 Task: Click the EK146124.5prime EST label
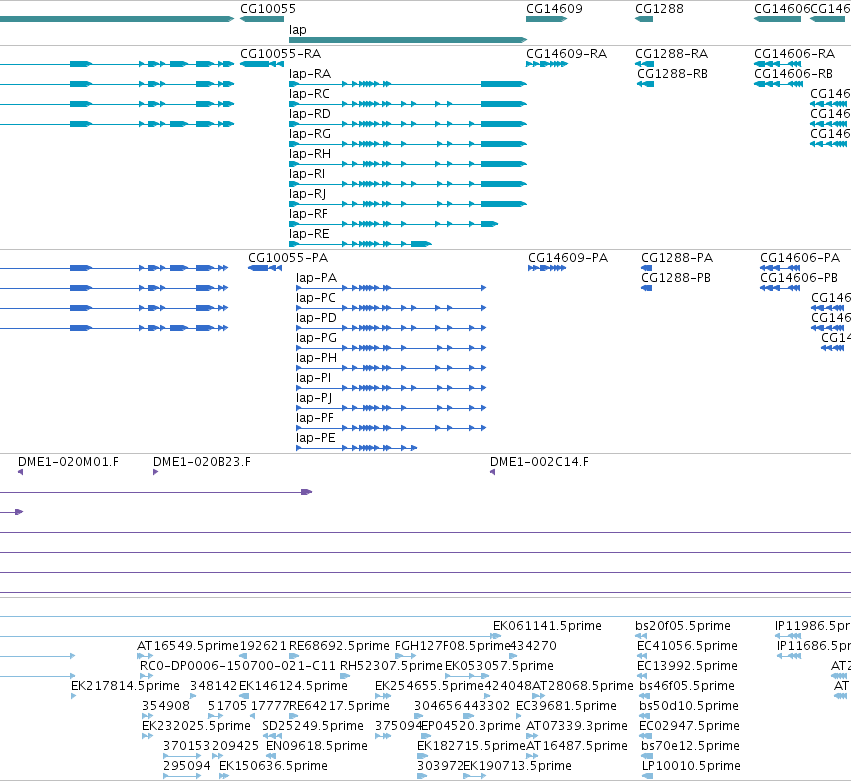pyautogui.click(x=293, y=686)
